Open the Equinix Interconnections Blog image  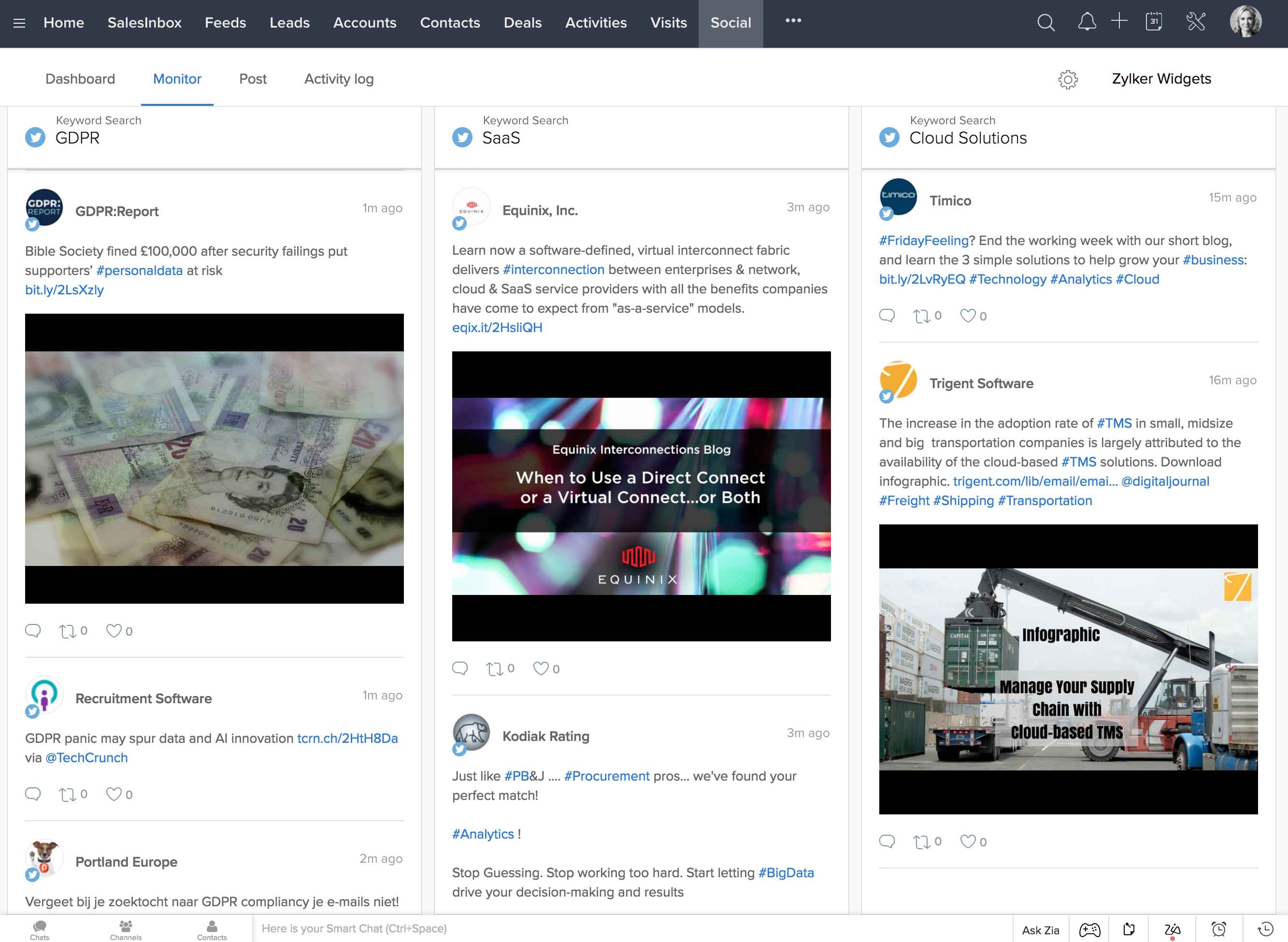pyautogui.click(x=641, y=496)
